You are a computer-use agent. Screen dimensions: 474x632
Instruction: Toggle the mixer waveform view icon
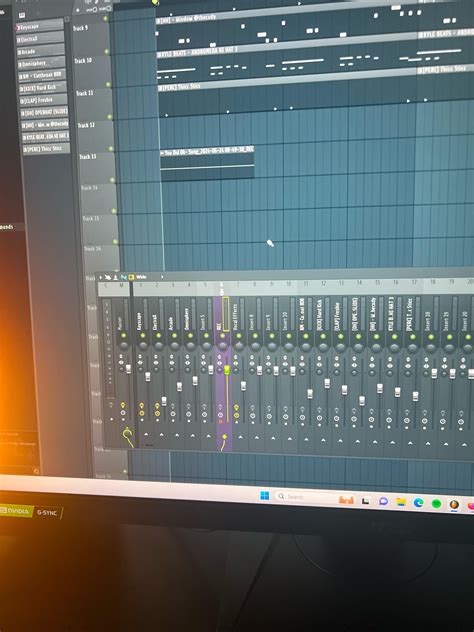[x=123, y=277]
